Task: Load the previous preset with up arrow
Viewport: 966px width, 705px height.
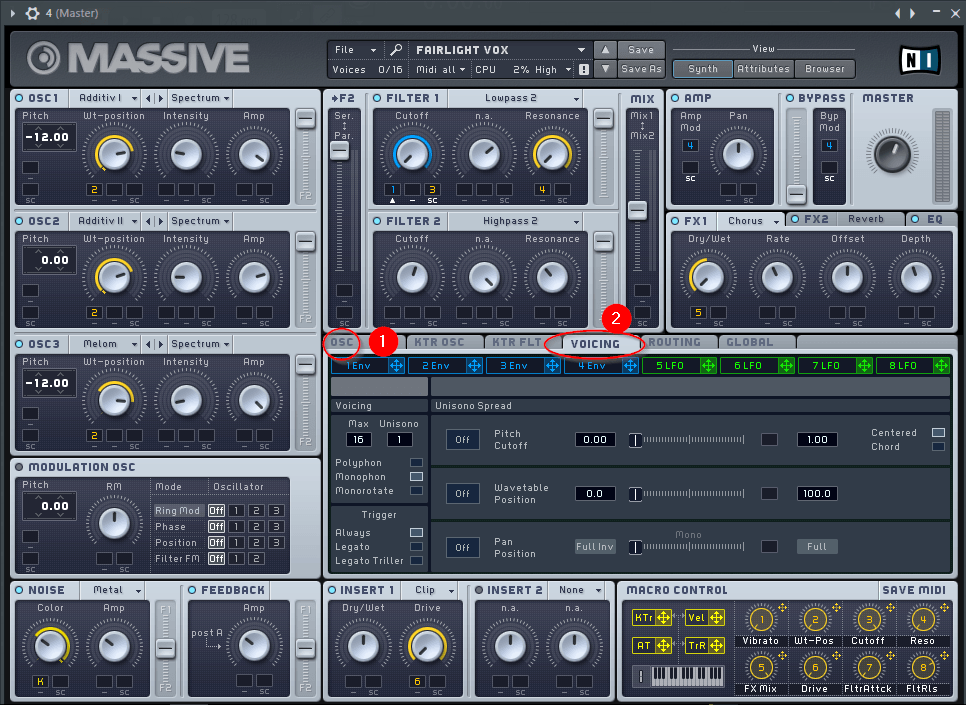Action: (605, 50)
